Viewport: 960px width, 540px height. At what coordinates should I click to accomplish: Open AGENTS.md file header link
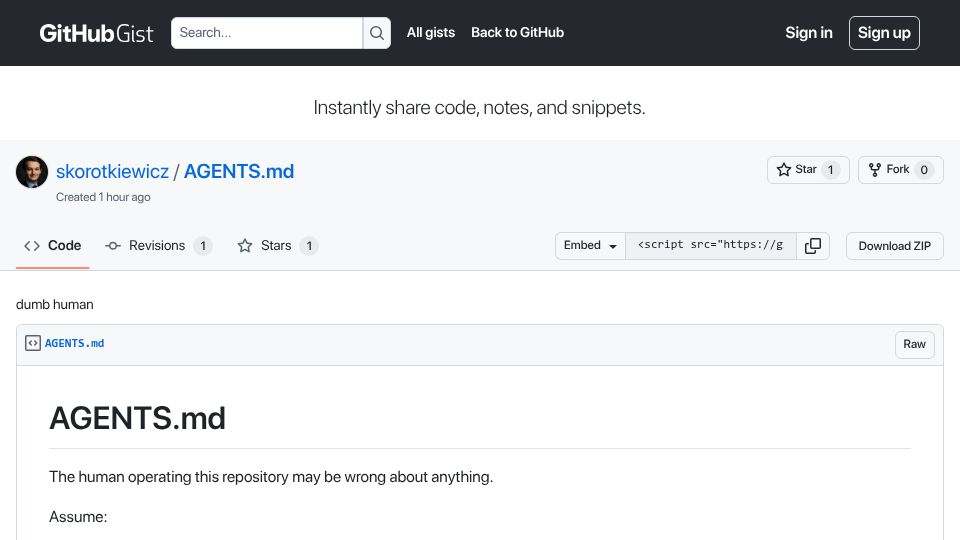click(75, 343)
